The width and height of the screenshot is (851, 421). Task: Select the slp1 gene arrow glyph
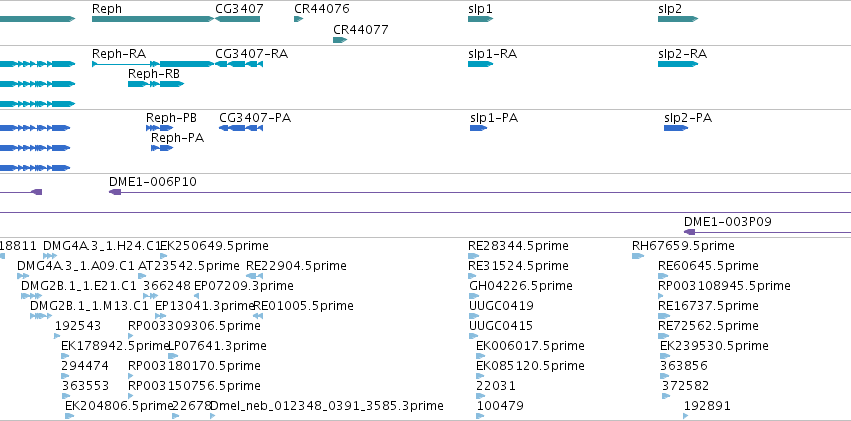[480, 19]
